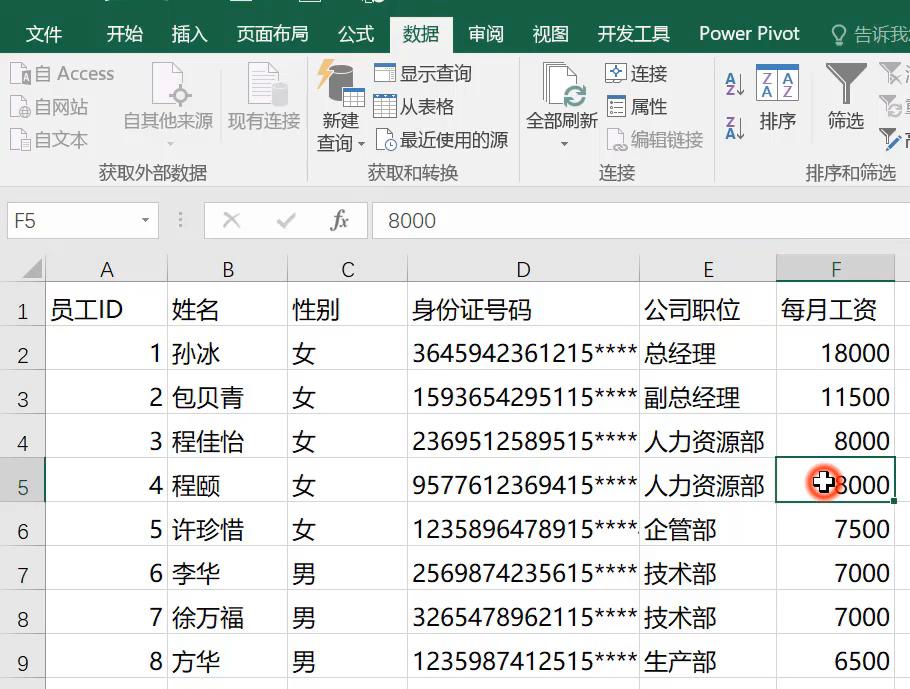Open the 文件 file tab

tap(44, 34)
